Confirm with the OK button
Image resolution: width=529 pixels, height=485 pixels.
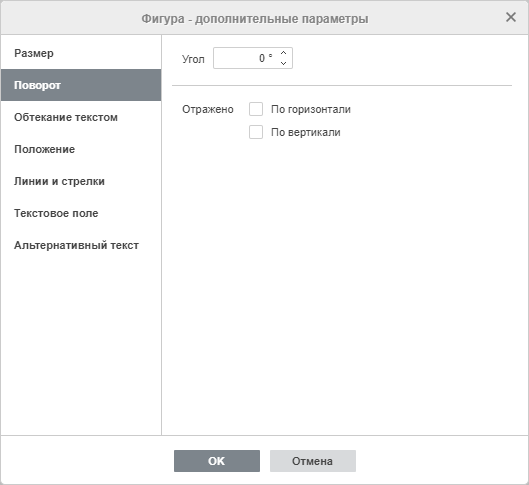pyautogui.click(x=217, y=461)
